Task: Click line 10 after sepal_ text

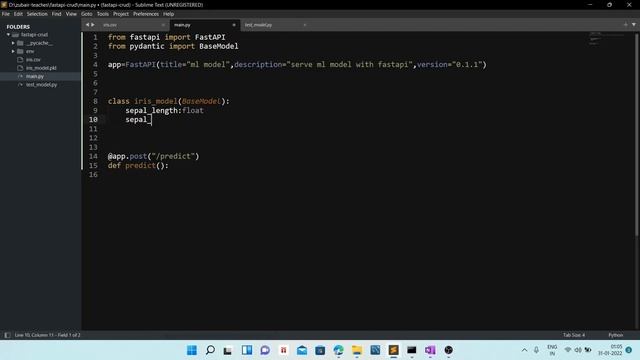Action: [151, 120]
